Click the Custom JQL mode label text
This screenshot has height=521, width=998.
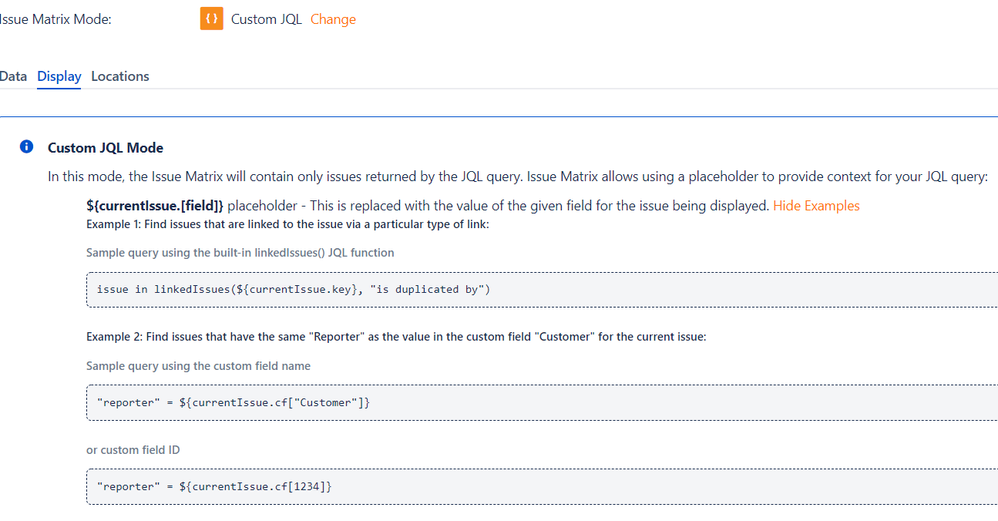[266, 19]
